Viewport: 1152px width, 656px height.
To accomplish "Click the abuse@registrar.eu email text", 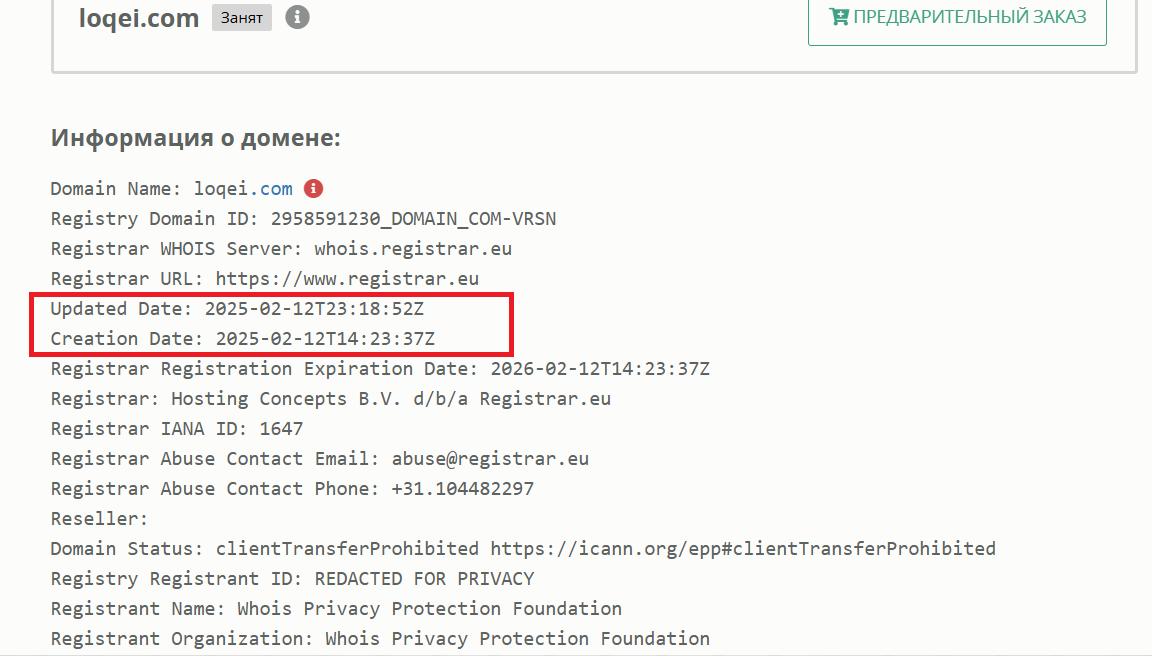I will pos(490,459).
